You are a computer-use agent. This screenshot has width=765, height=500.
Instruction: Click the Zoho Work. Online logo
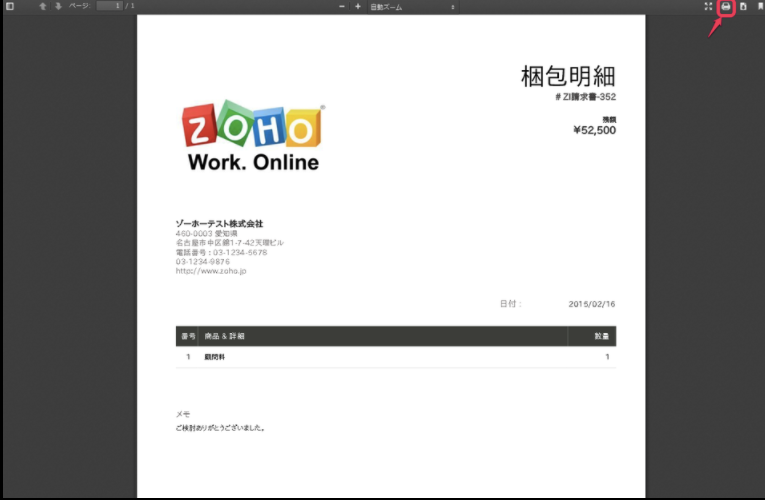pos(253,136)
